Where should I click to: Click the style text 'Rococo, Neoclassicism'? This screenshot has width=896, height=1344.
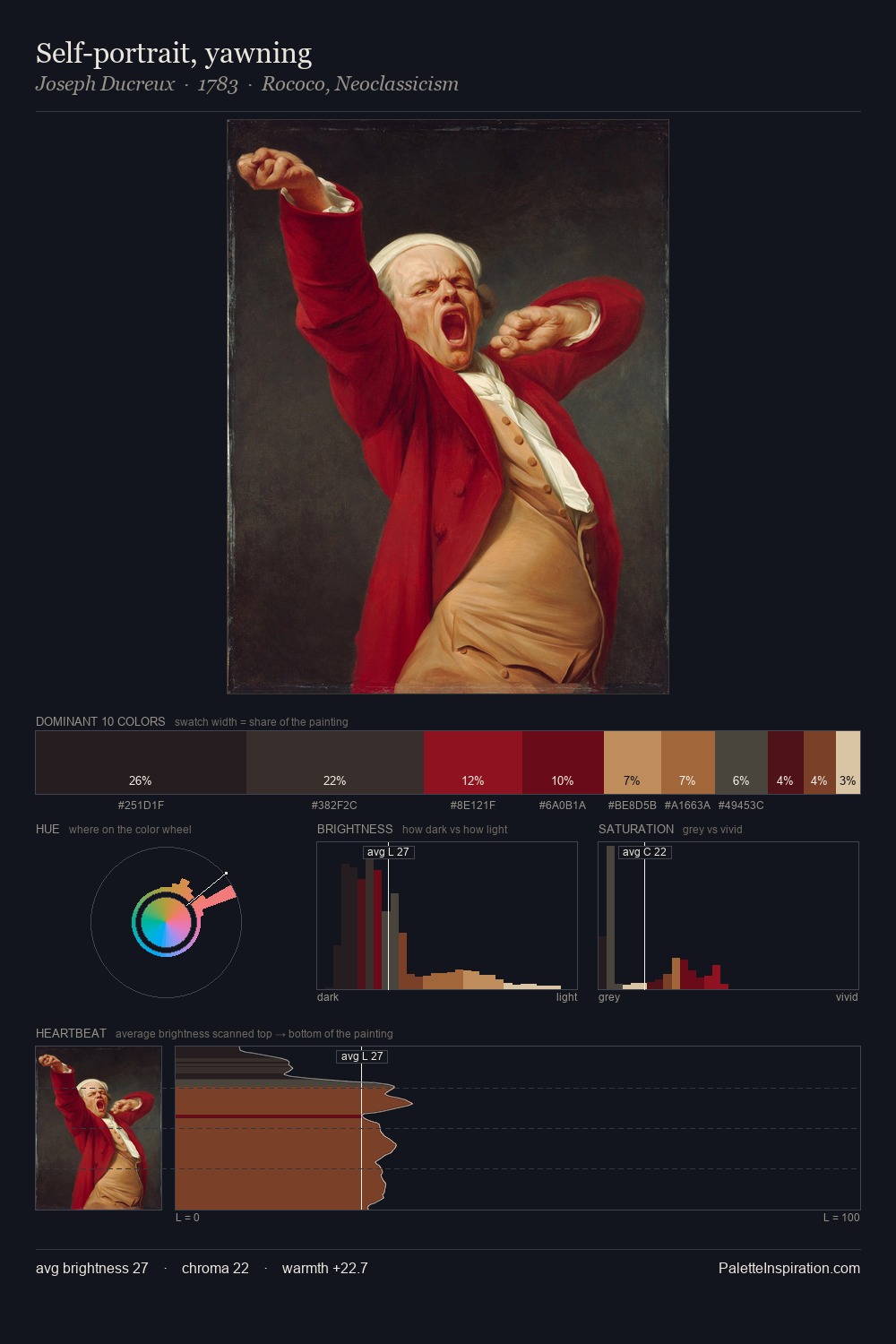[360, 84]
